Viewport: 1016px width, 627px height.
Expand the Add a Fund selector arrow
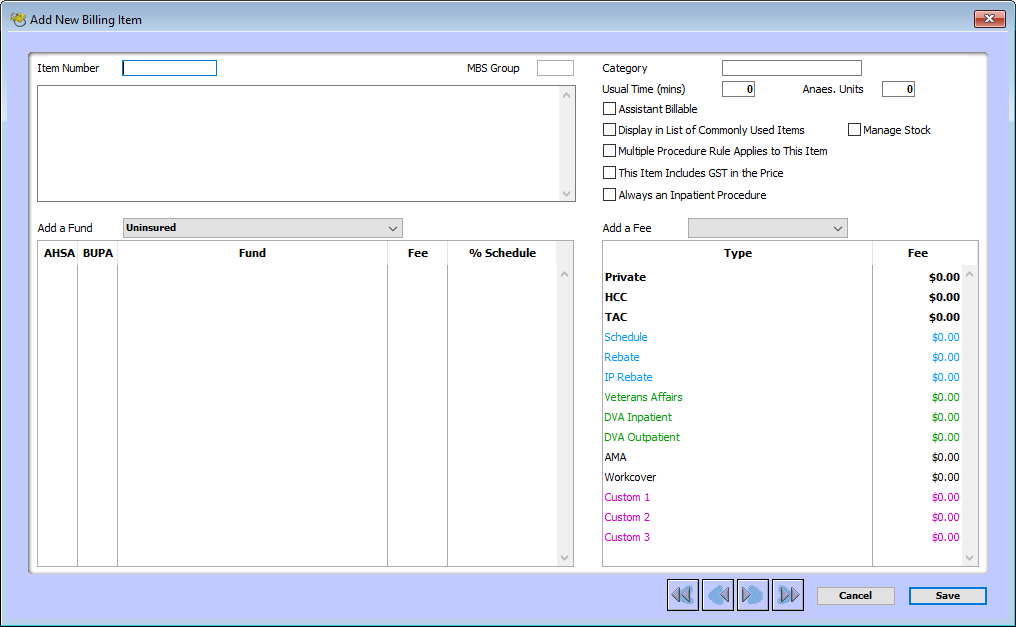click(x=393, y=228)
